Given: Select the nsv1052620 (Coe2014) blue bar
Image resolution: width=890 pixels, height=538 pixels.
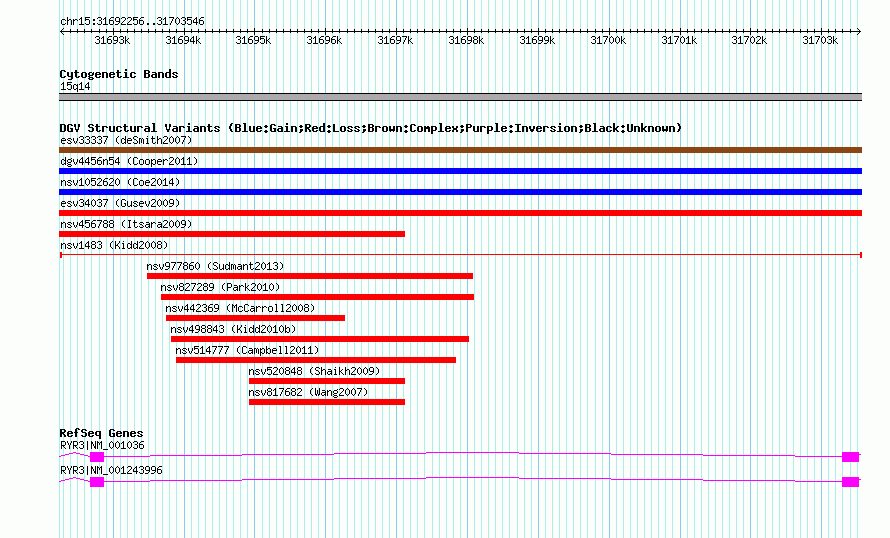Looking at the screenshot, I should click(x=460, y=192).
